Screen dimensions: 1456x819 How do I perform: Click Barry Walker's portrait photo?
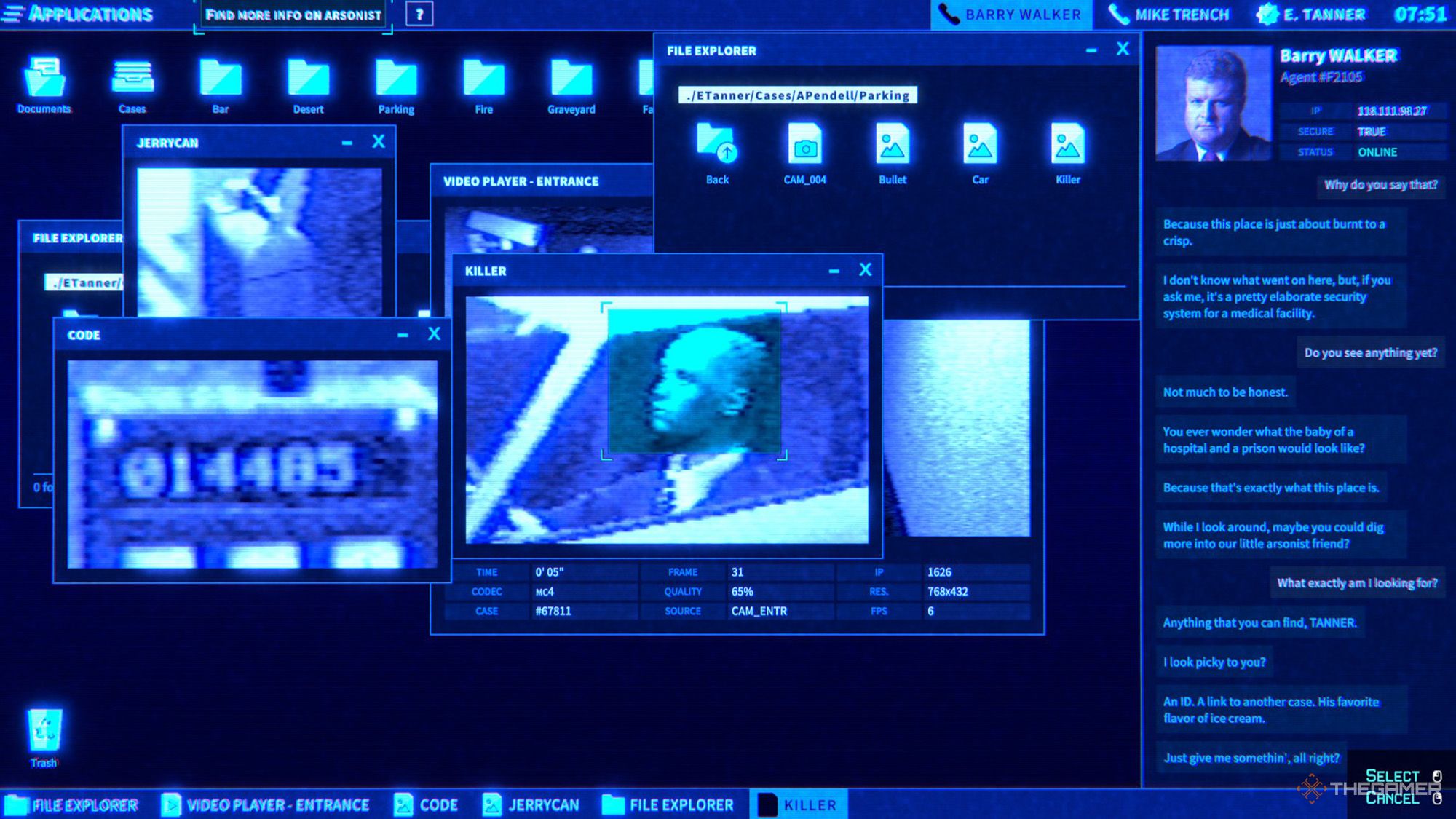tap(1214, 103)
